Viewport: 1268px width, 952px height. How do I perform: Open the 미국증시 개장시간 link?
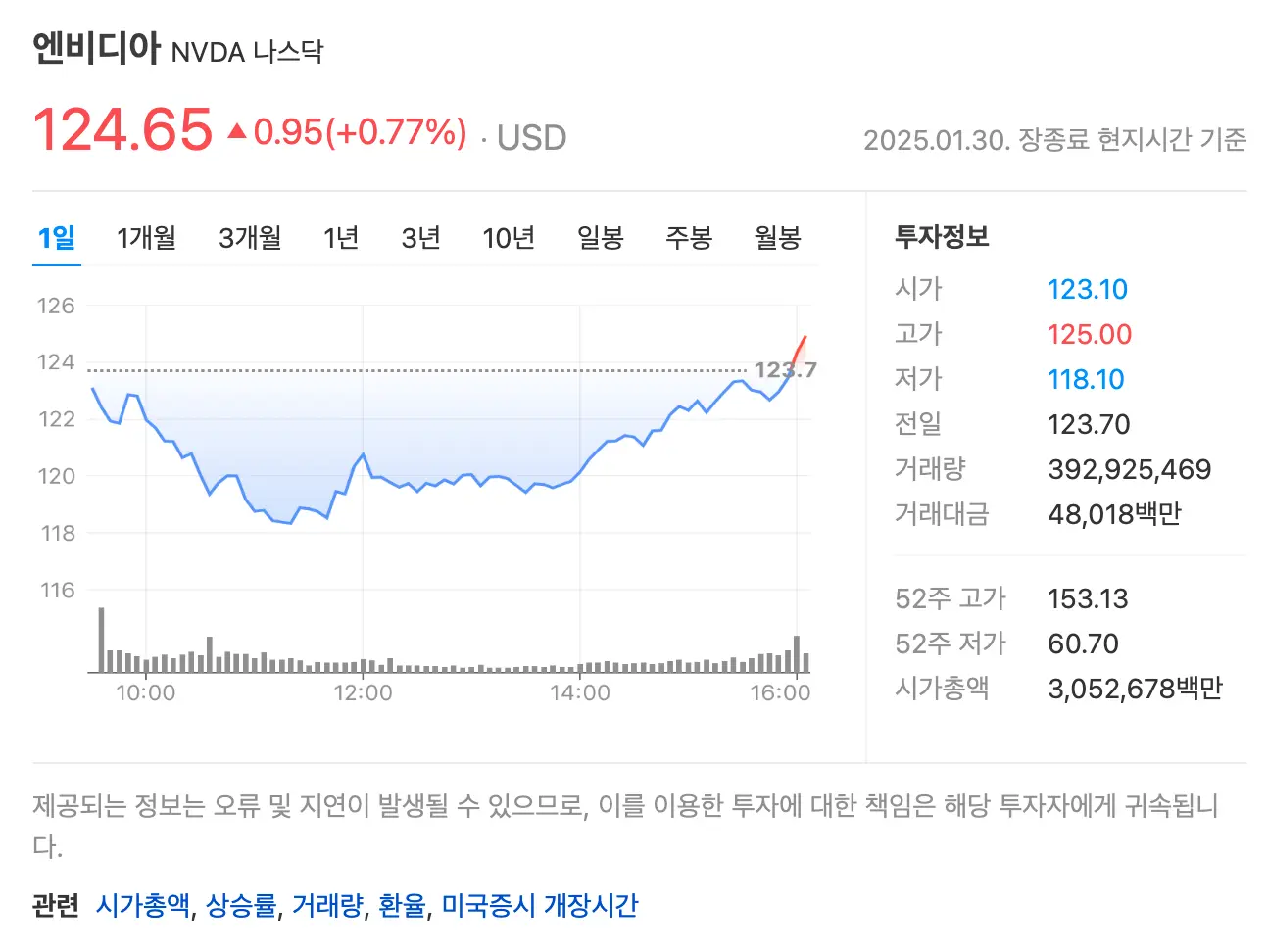pyautogui.click(x=540, y=906)
